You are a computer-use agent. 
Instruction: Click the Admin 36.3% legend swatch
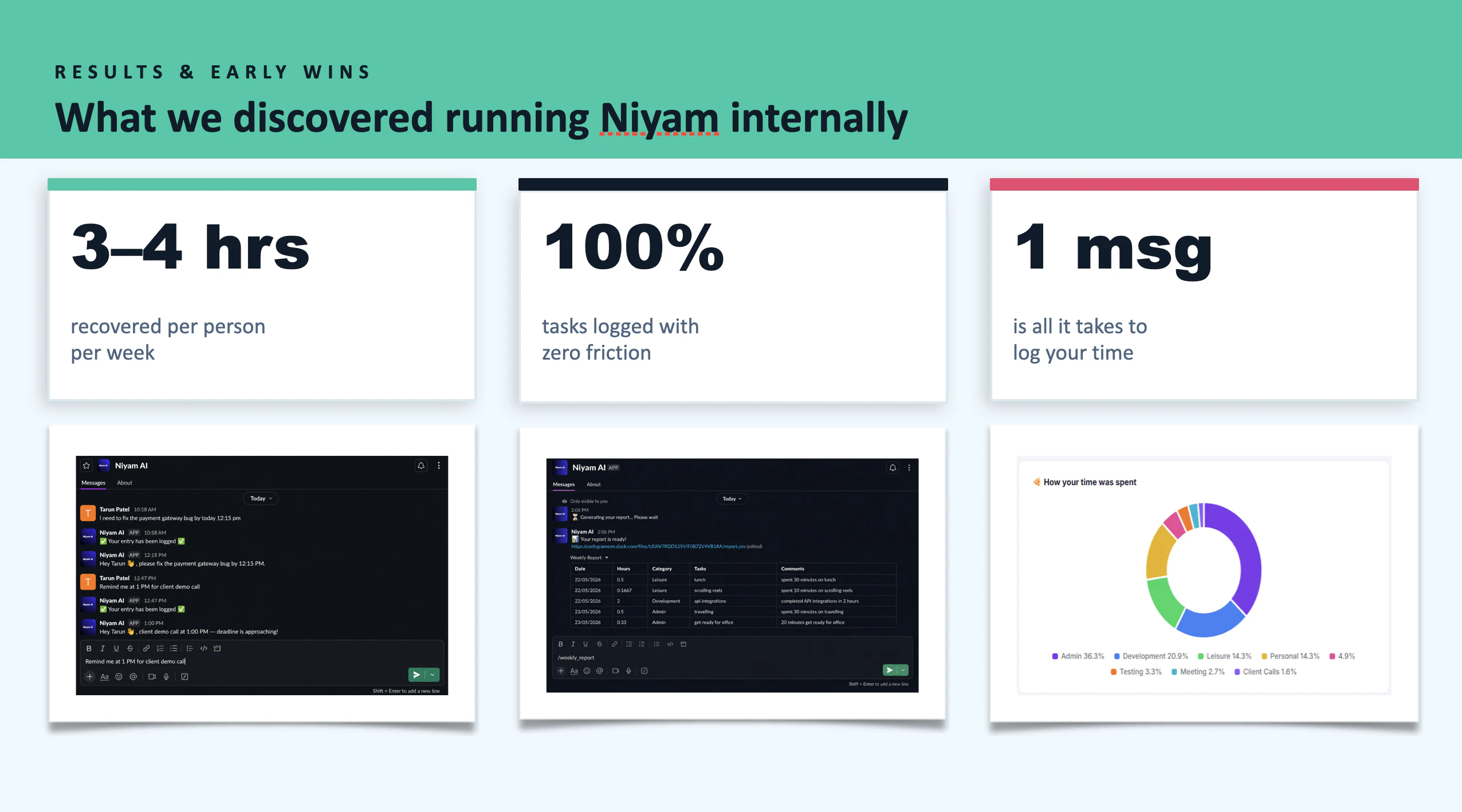coord(1055,656)
